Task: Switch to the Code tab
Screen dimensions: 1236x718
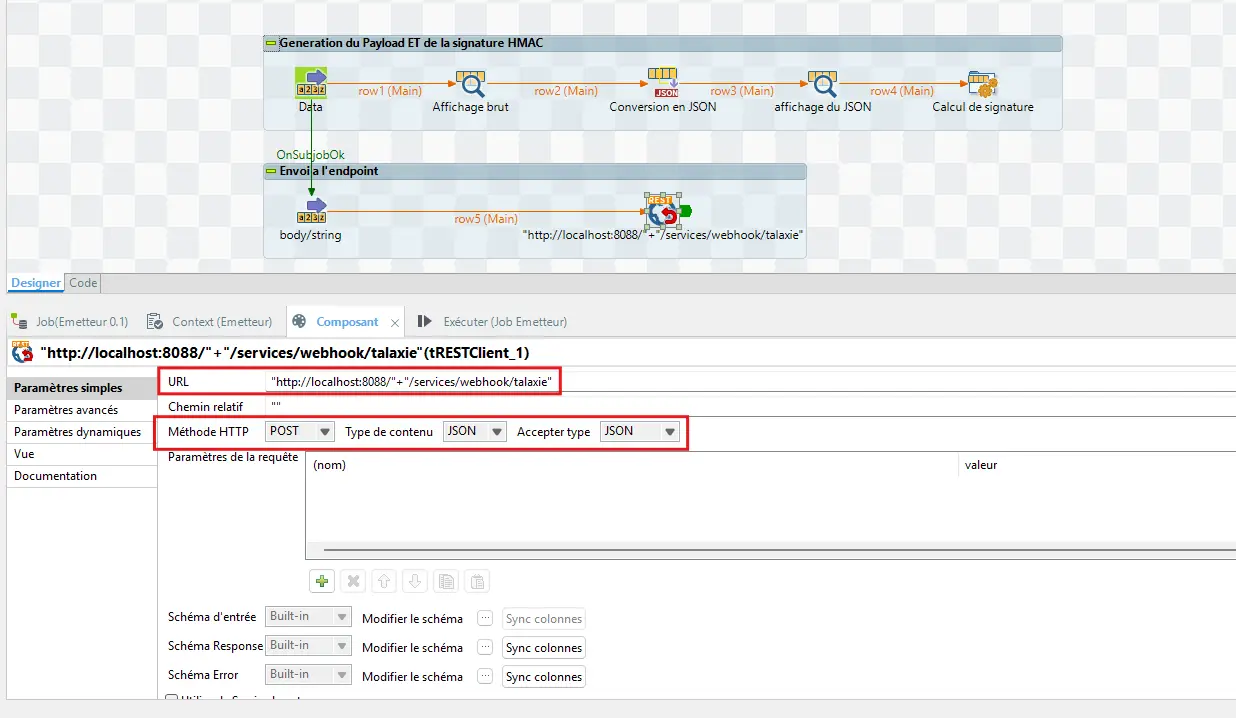Action: pyautogui.click(x=82, y=283)
